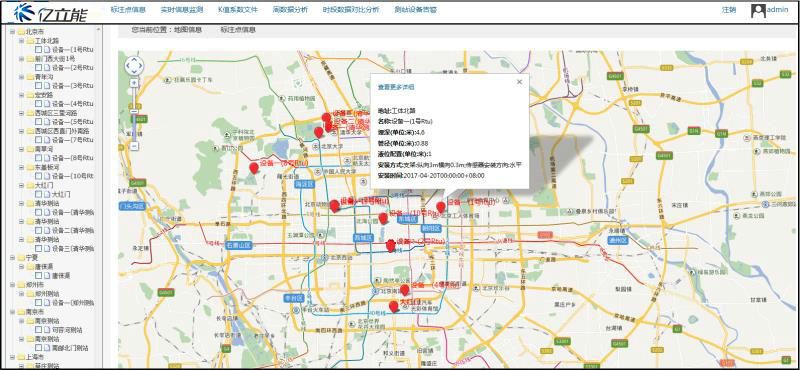Click the admin user avatar icon
This screenshot has height=370, width=800.
click(x=758, y=10)
